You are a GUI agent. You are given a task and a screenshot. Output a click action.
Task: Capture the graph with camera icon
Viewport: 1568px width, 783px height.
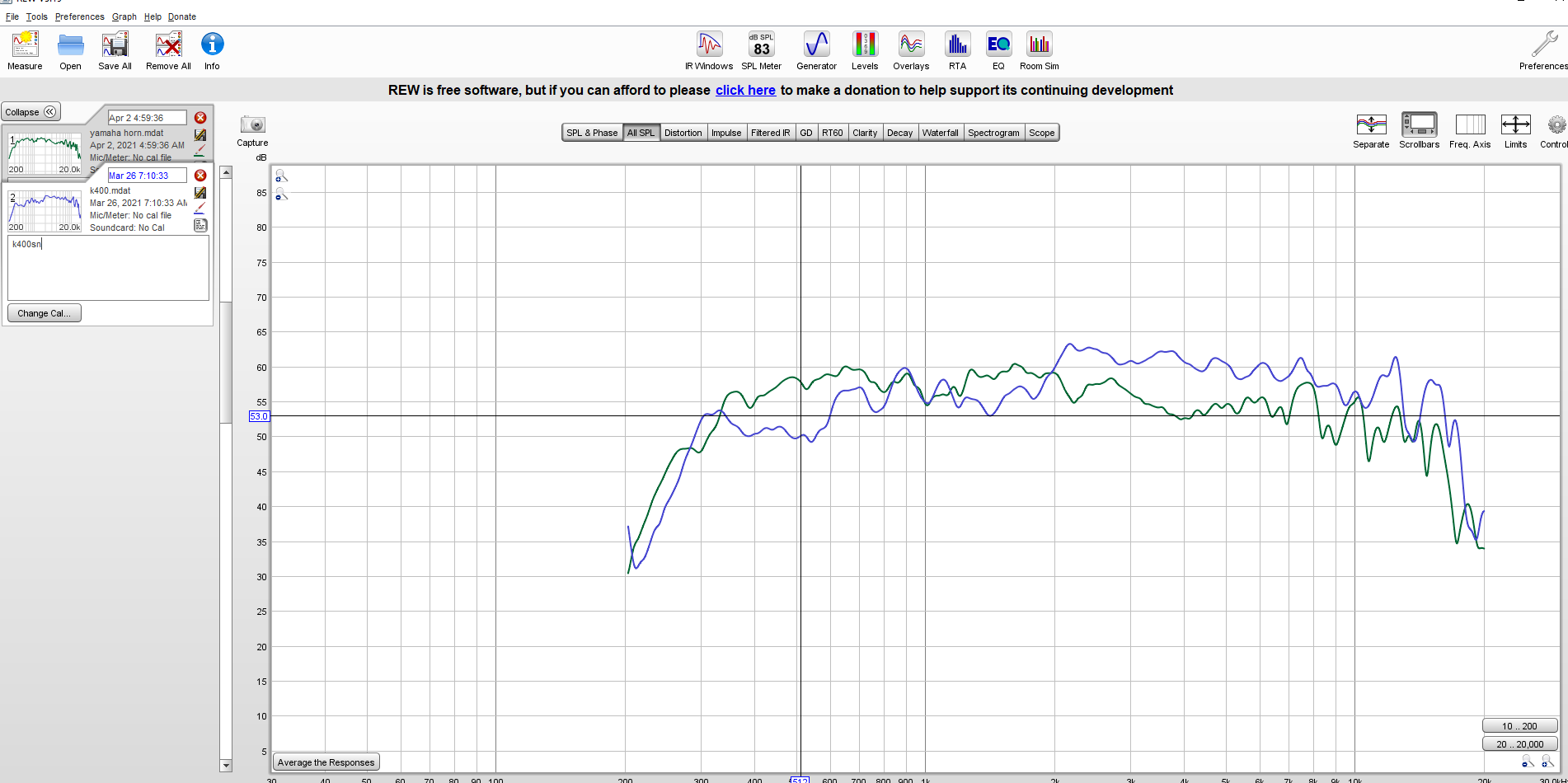[x=252, y=124]
